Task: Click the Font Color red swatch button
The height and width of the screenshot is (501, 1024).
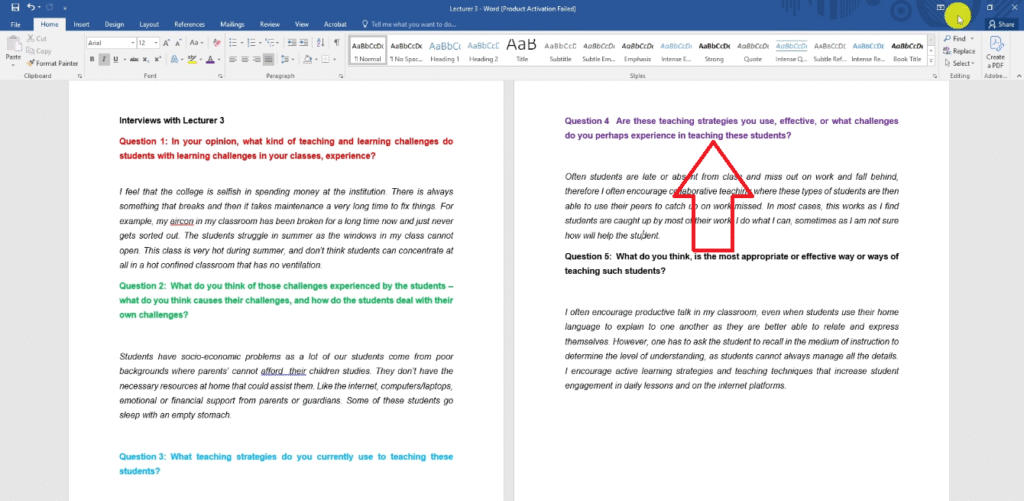Action: pos(209,59)
